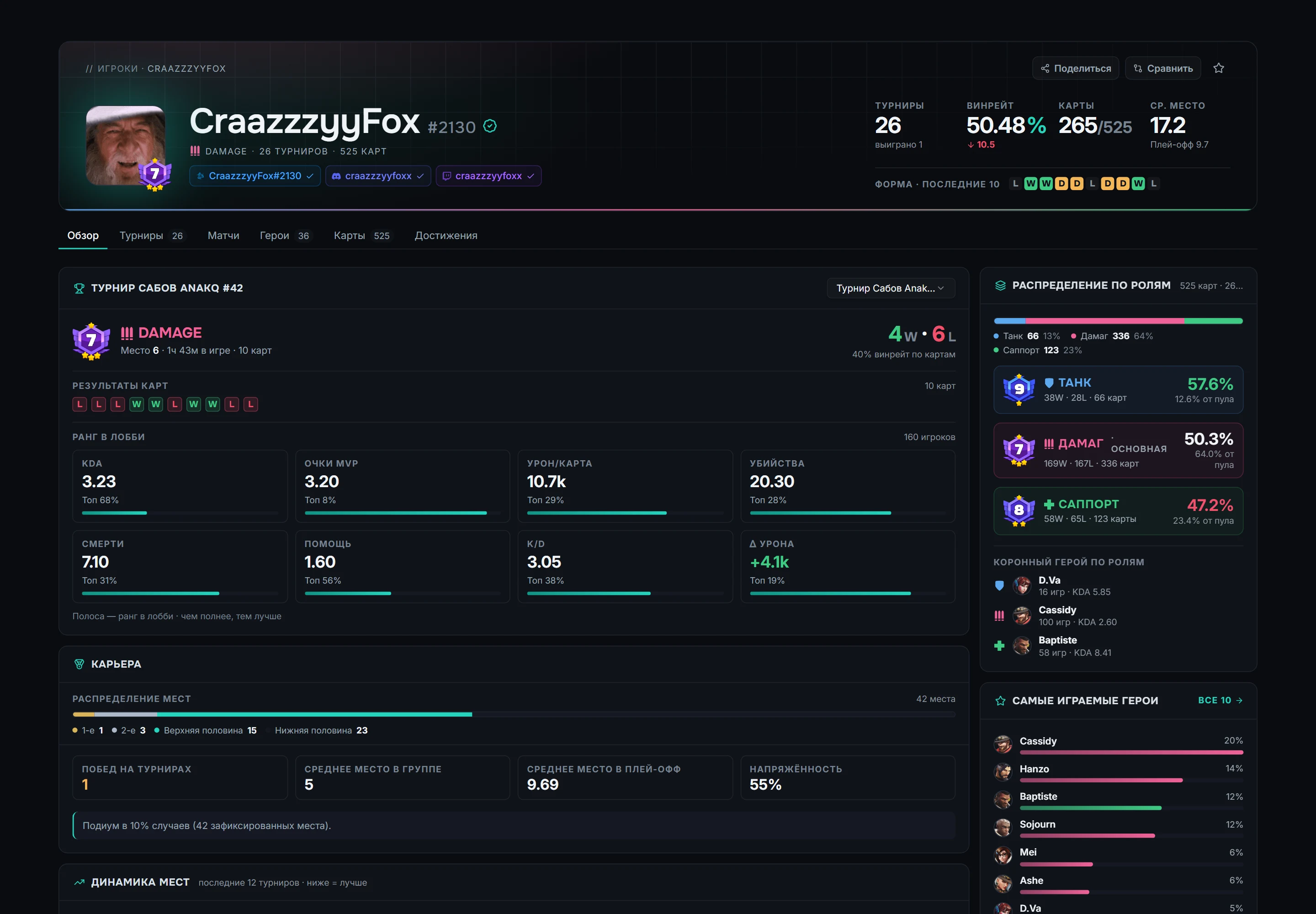Select the KDA 3.23 stat card
Viewport: 1316px width, 914px height.
tap(180, 486)
